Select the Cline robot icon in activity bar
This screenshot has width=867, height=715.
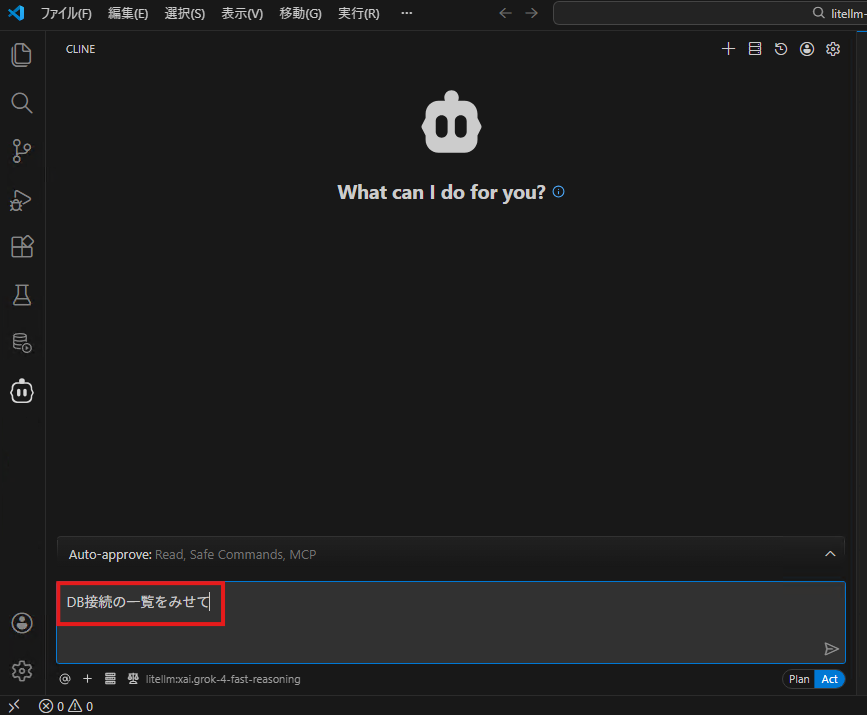coord(22,391)
